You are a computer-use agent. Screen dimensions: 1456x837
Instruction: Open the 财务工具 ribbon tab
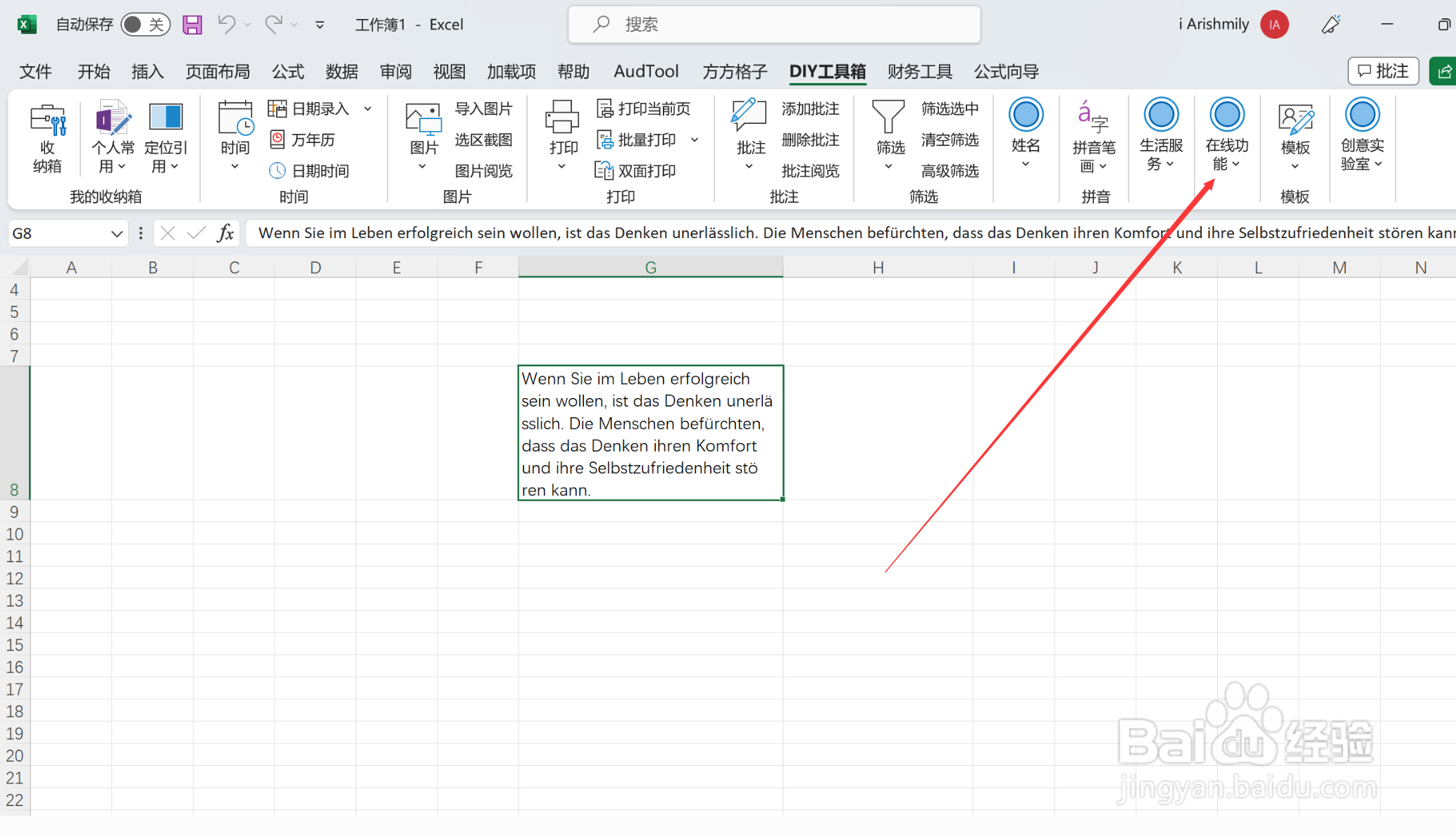click(x=919, y=71)
